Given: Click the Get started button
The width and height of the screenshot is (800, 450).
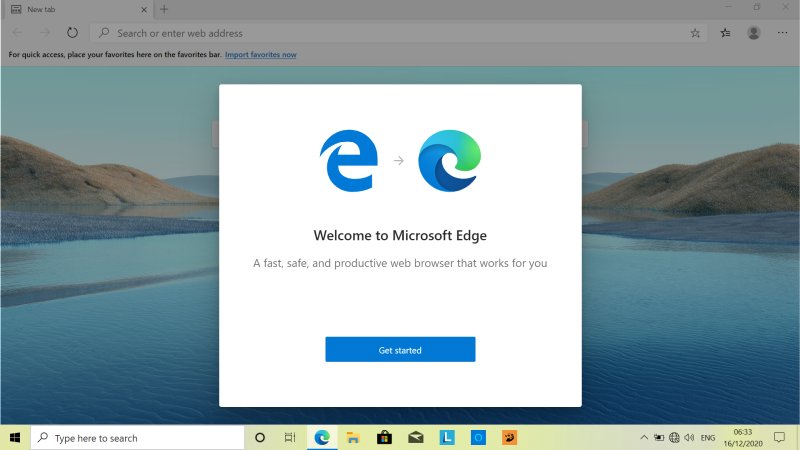Looking at the screenshot, I should point(400,349).
